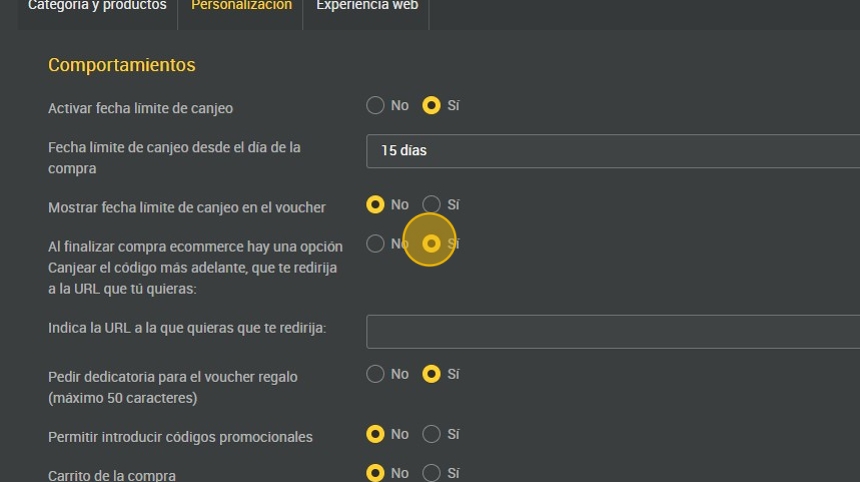Screen dimensions: 860x482
Task: Open the Personalización tab
Action: pyautogui.click(x=241, y=6)
